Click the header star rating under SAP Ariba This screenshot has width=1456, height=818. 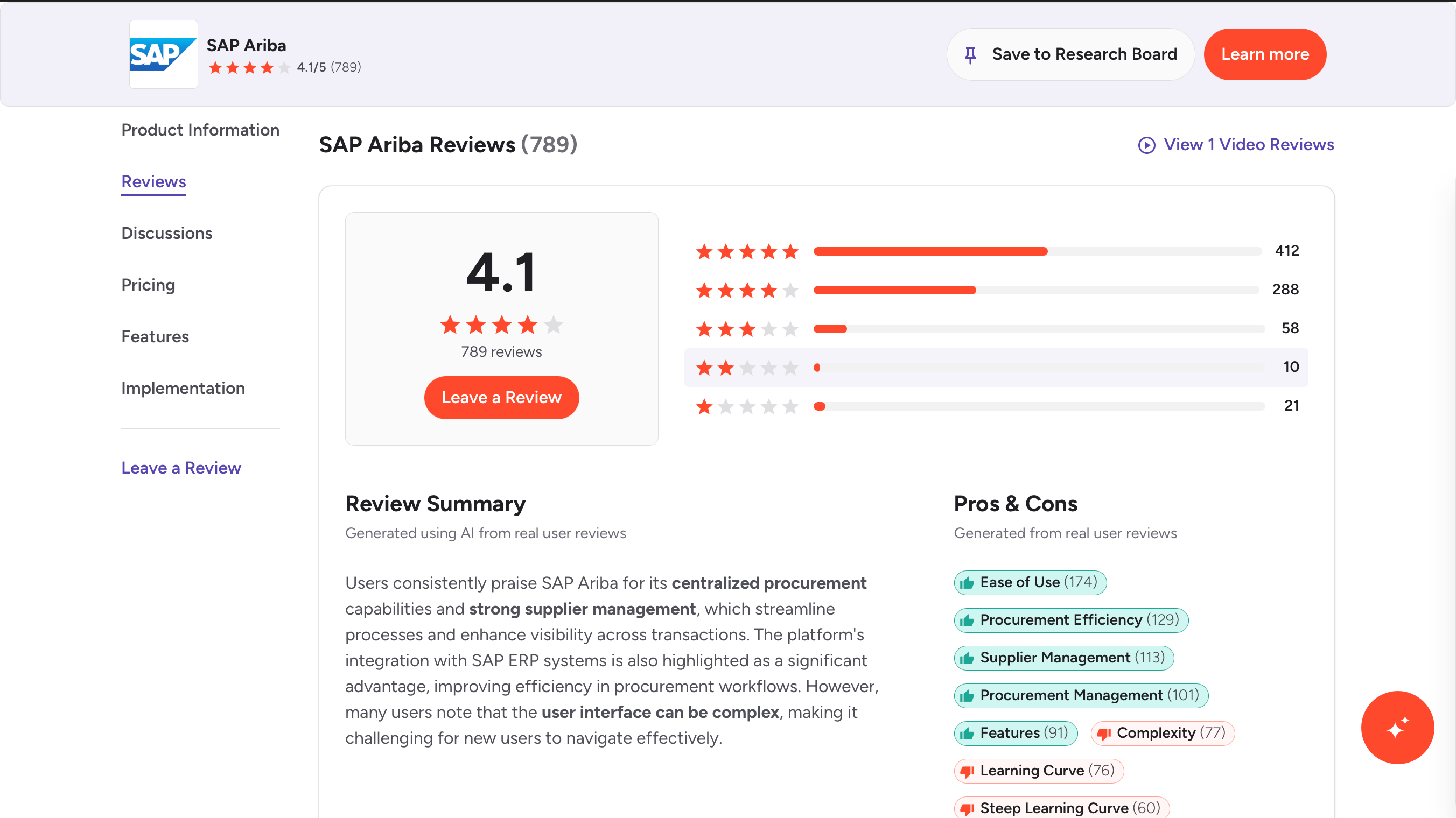coord(249,68)
